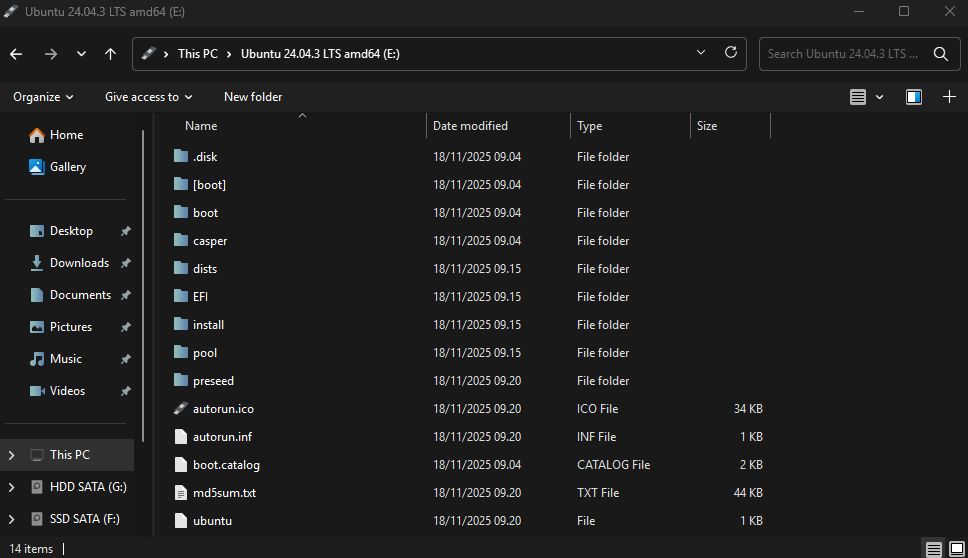Open the address bar history dropdown

[x=702, y=53]
